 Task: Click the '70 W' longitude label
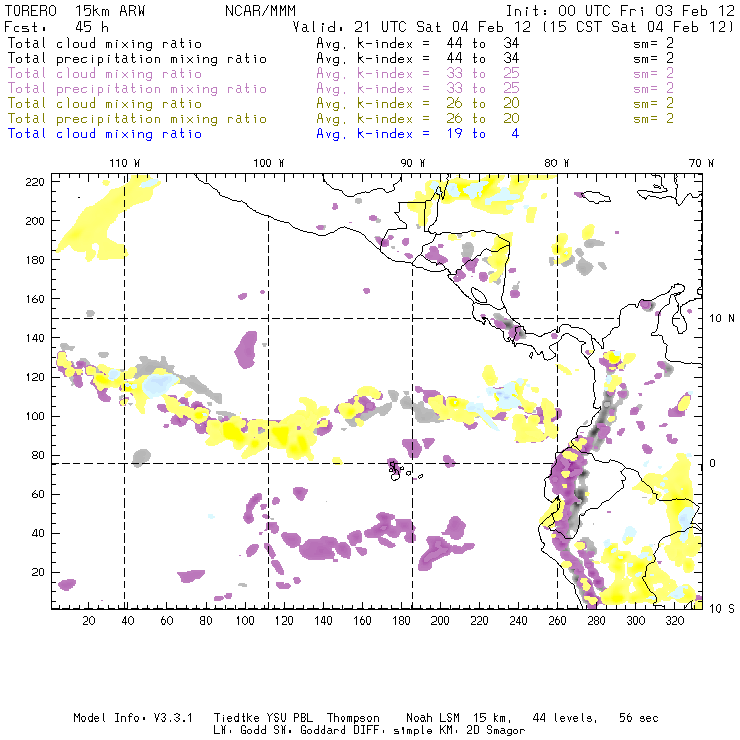pyautogui.click(x=701, y=163)
